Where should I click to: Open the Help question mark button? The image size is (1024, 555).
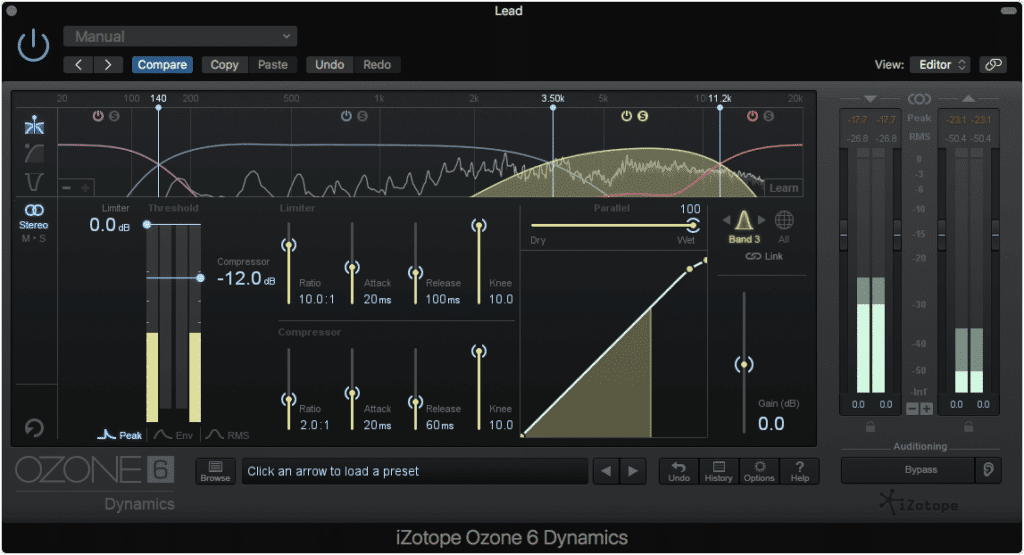pyautogui.click(x=799, y=471)
